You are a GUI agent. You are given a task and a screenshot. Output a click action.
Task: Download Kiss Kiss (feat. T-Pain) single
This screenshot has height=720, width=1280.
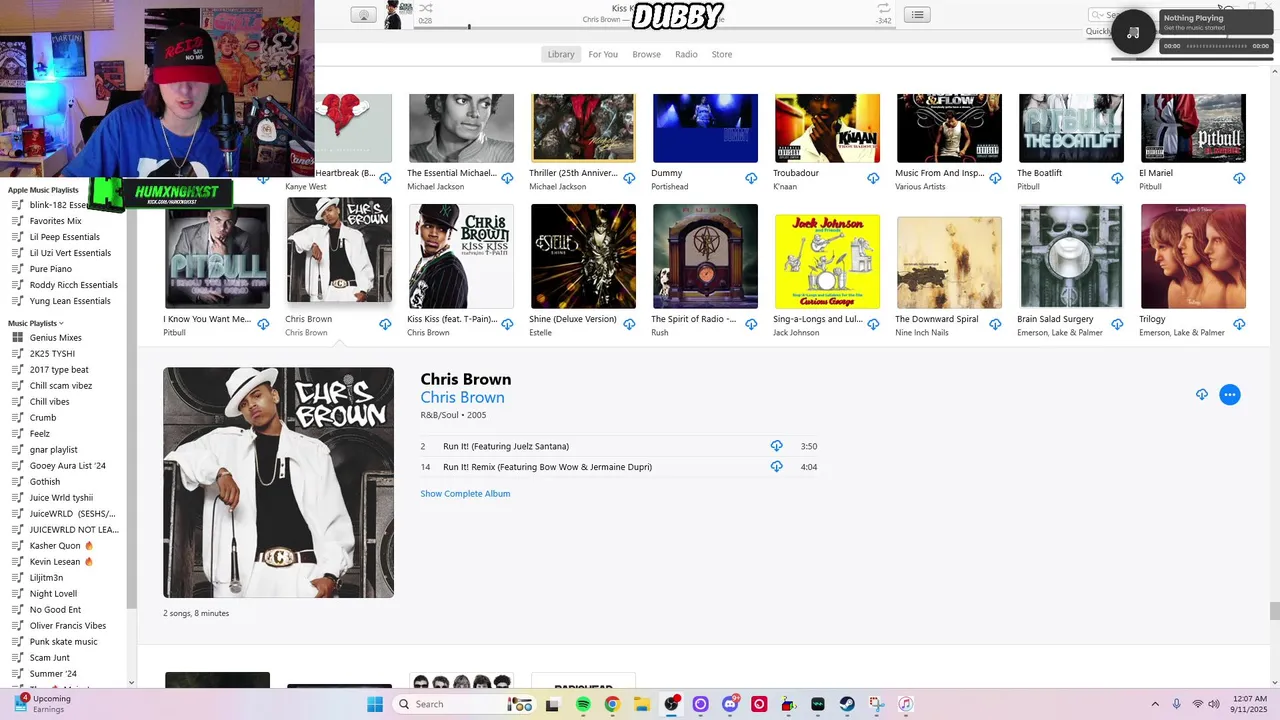[507, 324]
